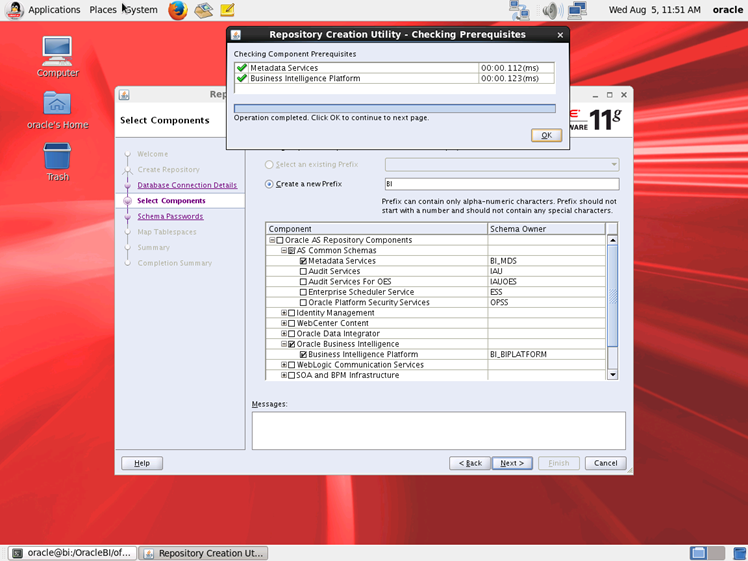
Task: Click the prerequisites progress bar
Action: tap(395, 109)
